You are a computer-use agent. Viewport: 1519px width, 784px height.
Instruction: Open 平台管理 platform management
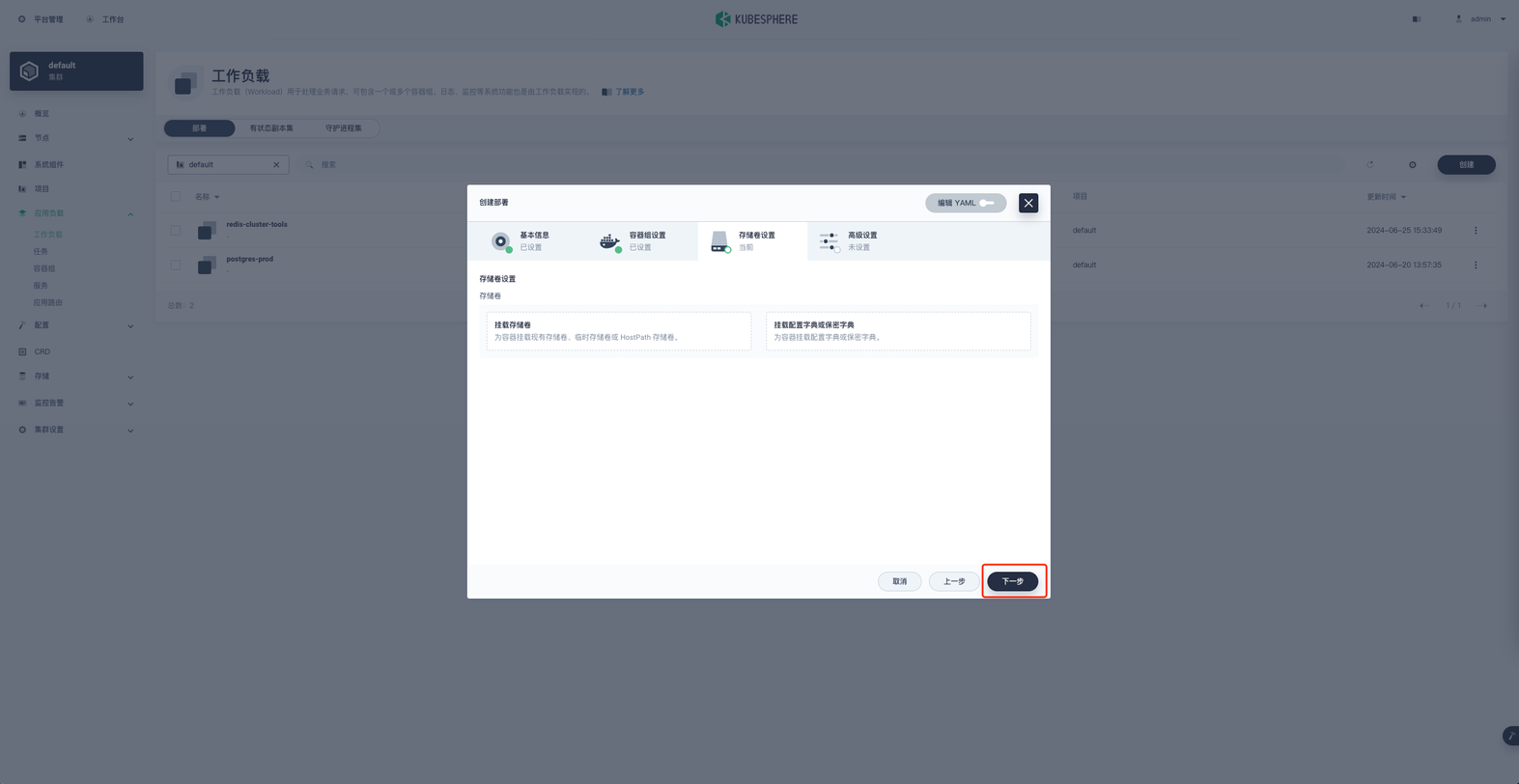coord(41,19)
